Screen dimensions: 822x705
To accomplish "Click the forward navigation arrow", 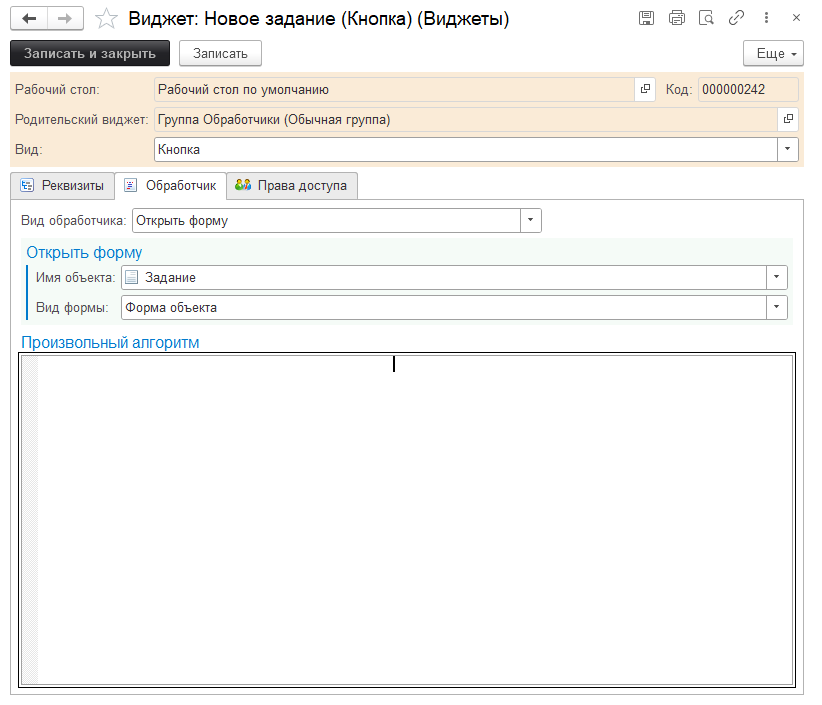I will (64, 19).
